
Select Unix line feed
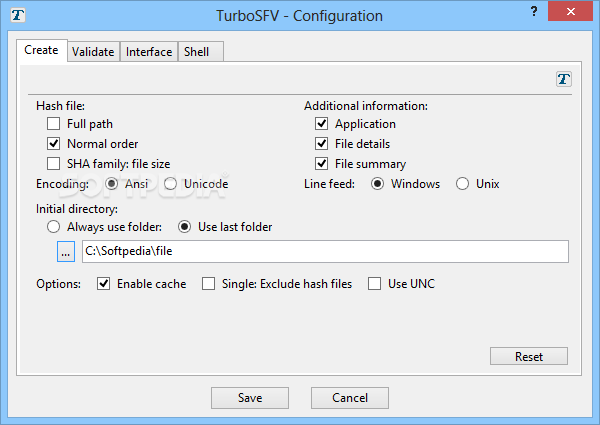pos(462,184)
